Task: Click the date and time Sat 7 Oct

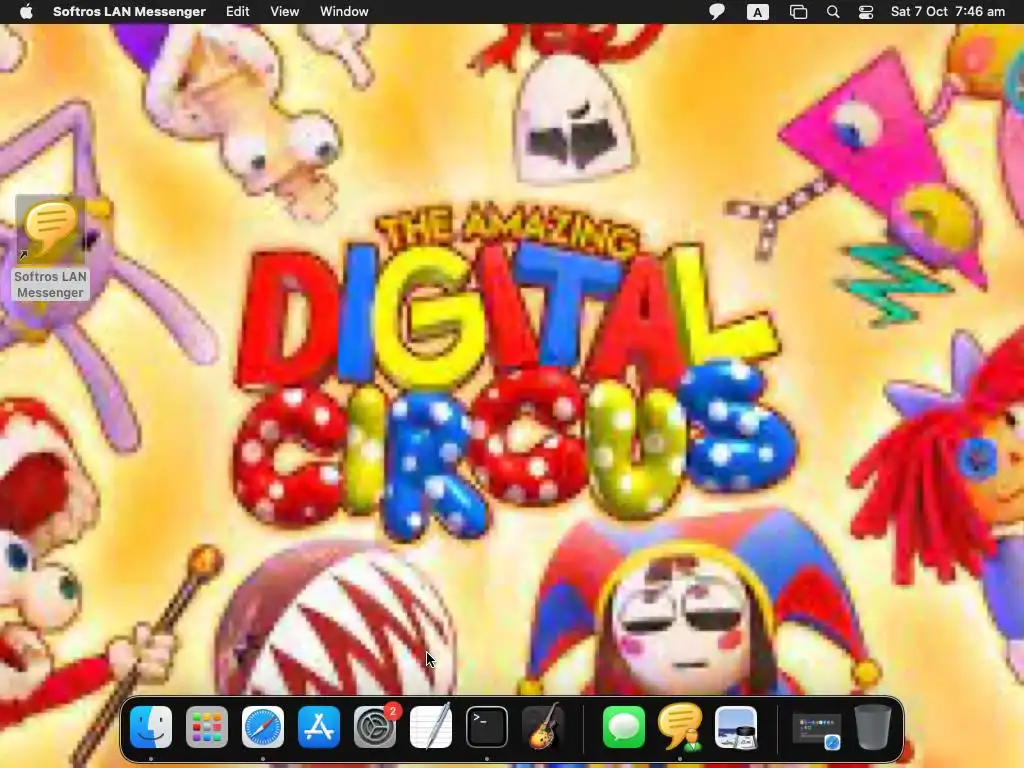Action: tap(948, 11)
